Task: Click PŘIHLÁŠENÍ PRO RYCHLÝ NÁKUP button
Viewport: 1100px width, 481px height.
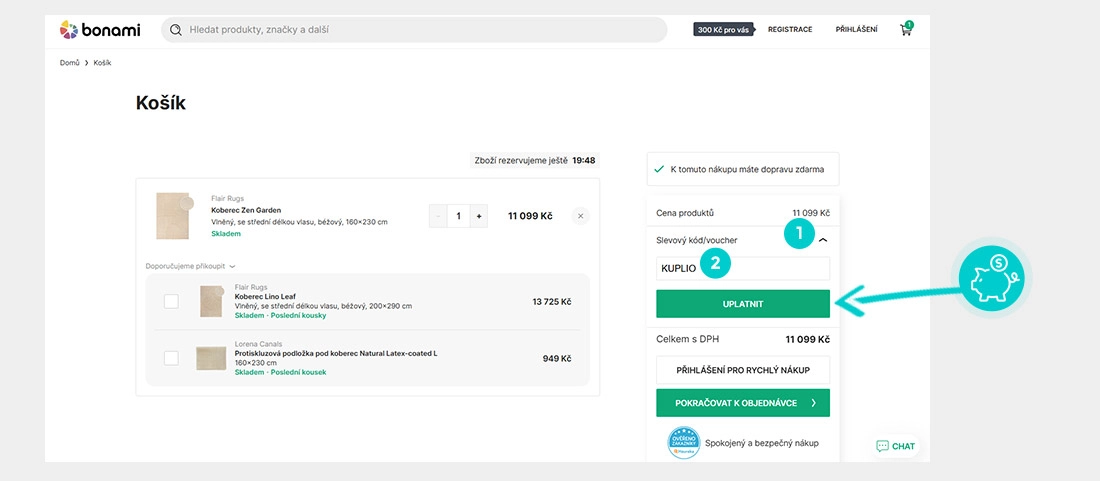Action: click(x=743, y=370)
